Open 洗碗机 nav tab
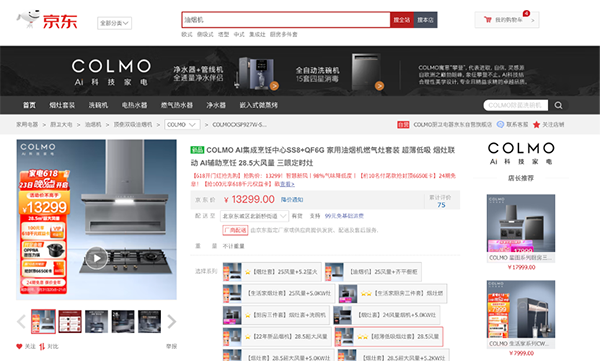The image size is (600, 361). 98,105
